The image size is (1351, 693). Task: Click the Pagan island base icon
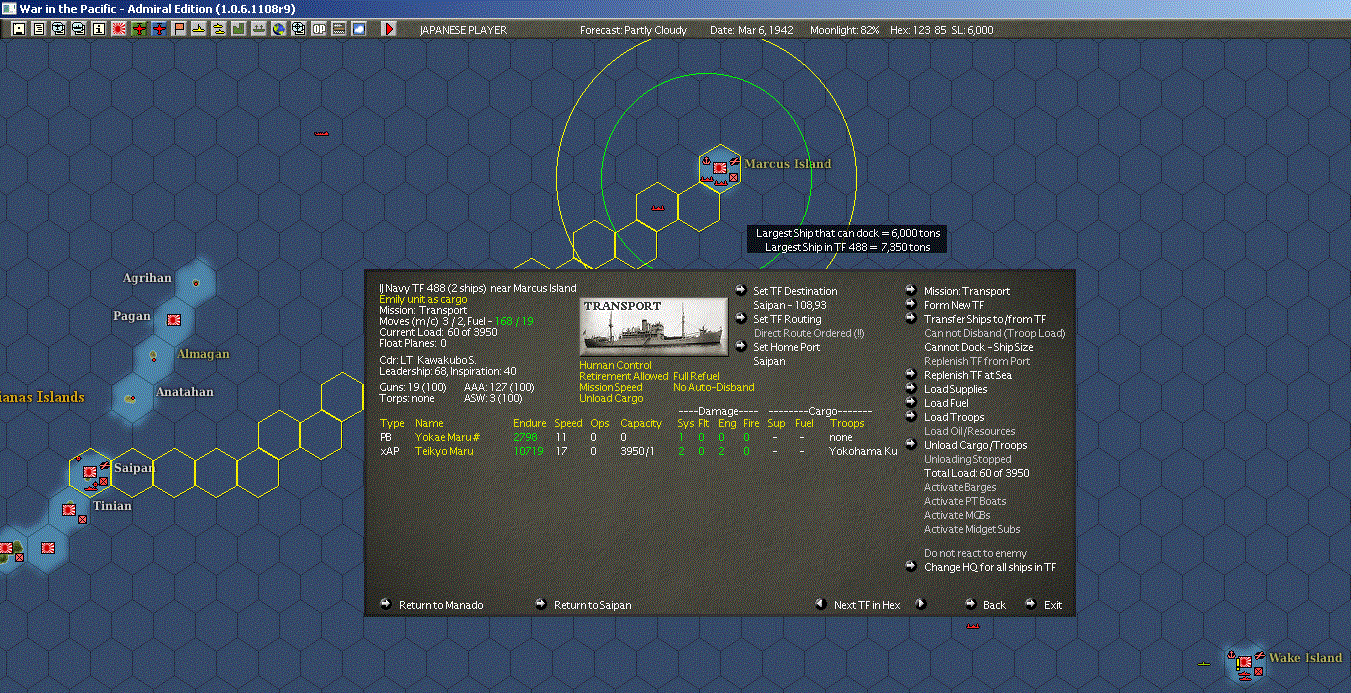click(x=173, y=320)
